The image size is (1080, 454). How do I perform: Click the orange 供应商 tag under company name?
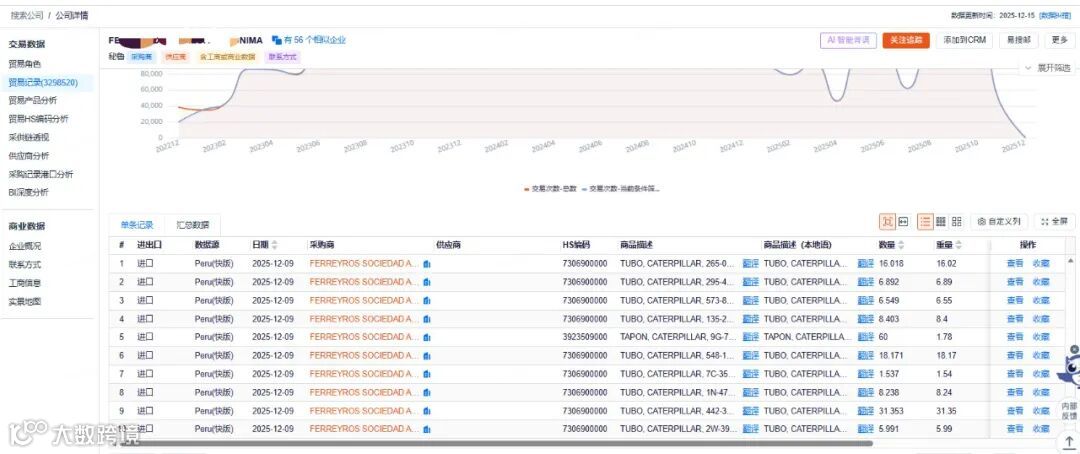(x=175, y=56)
